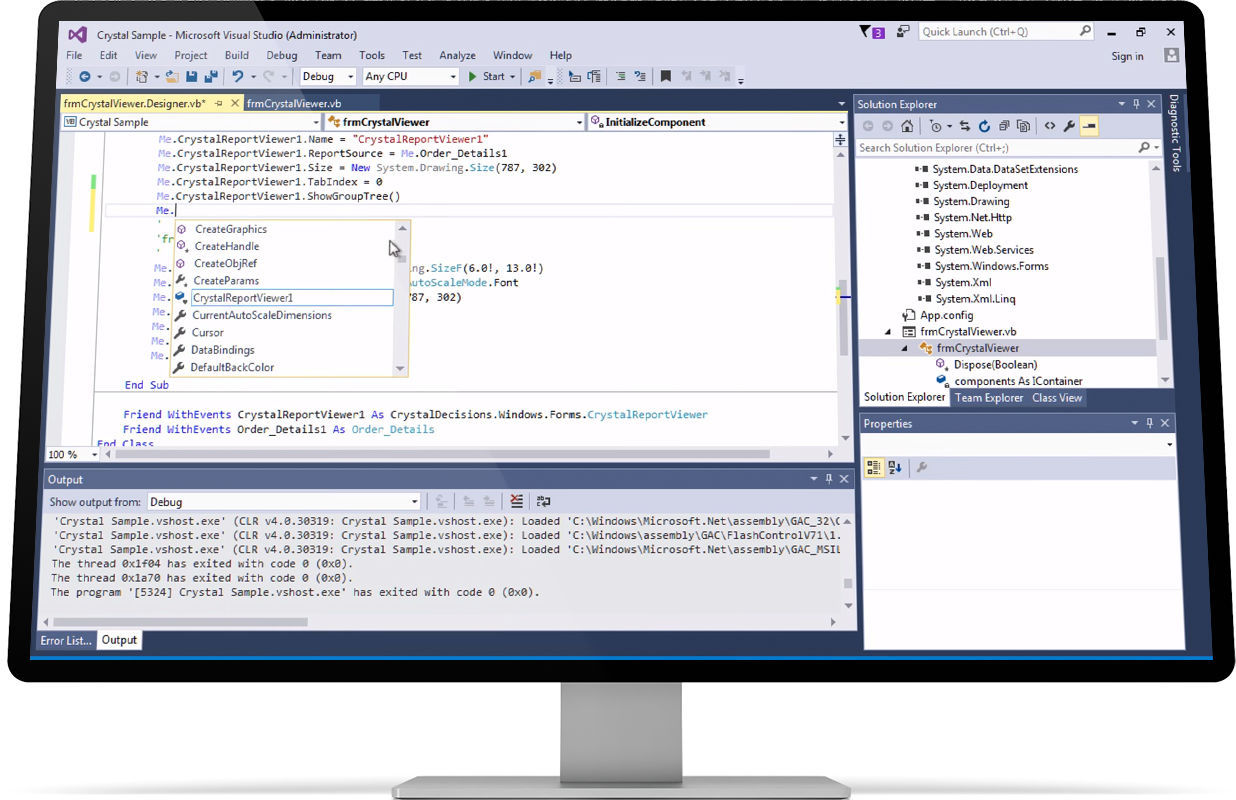Click the Undo arrow in the toolbar

click(237, 76)
